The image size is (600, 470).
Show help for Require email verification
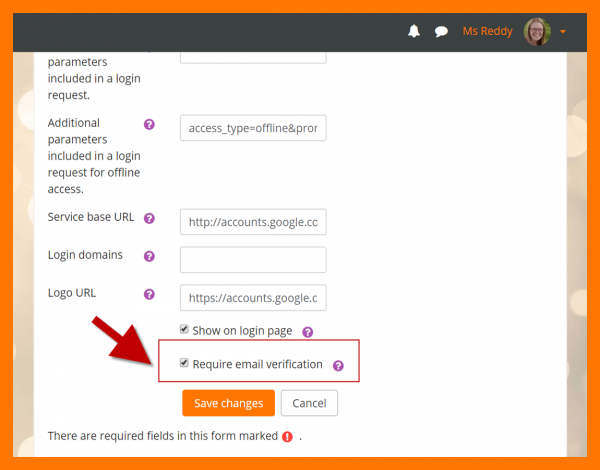tap(338, 366)
